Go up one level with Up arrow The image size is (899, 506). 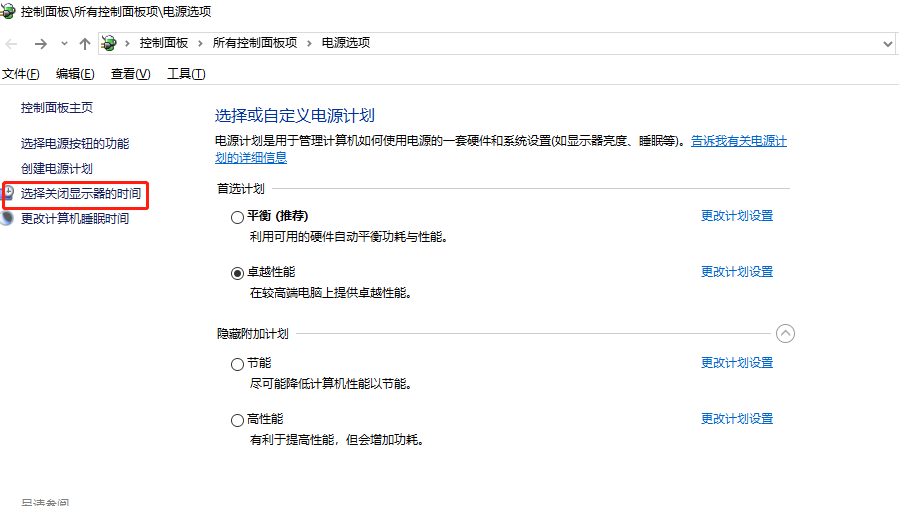pos(85,44)
